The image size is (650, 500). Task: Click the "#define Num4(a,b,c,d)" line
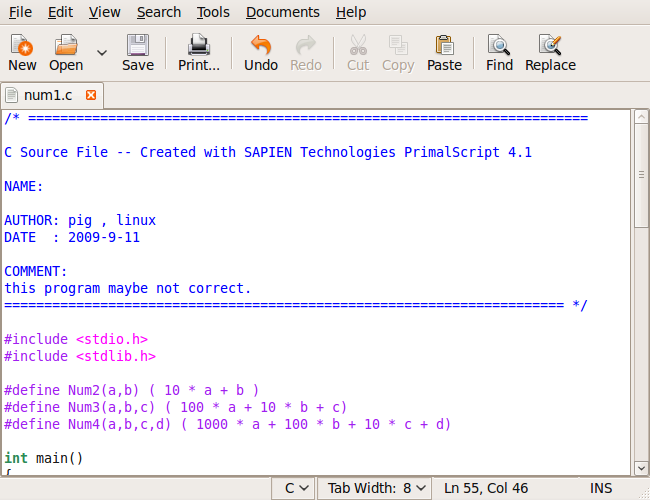point(227,424)
